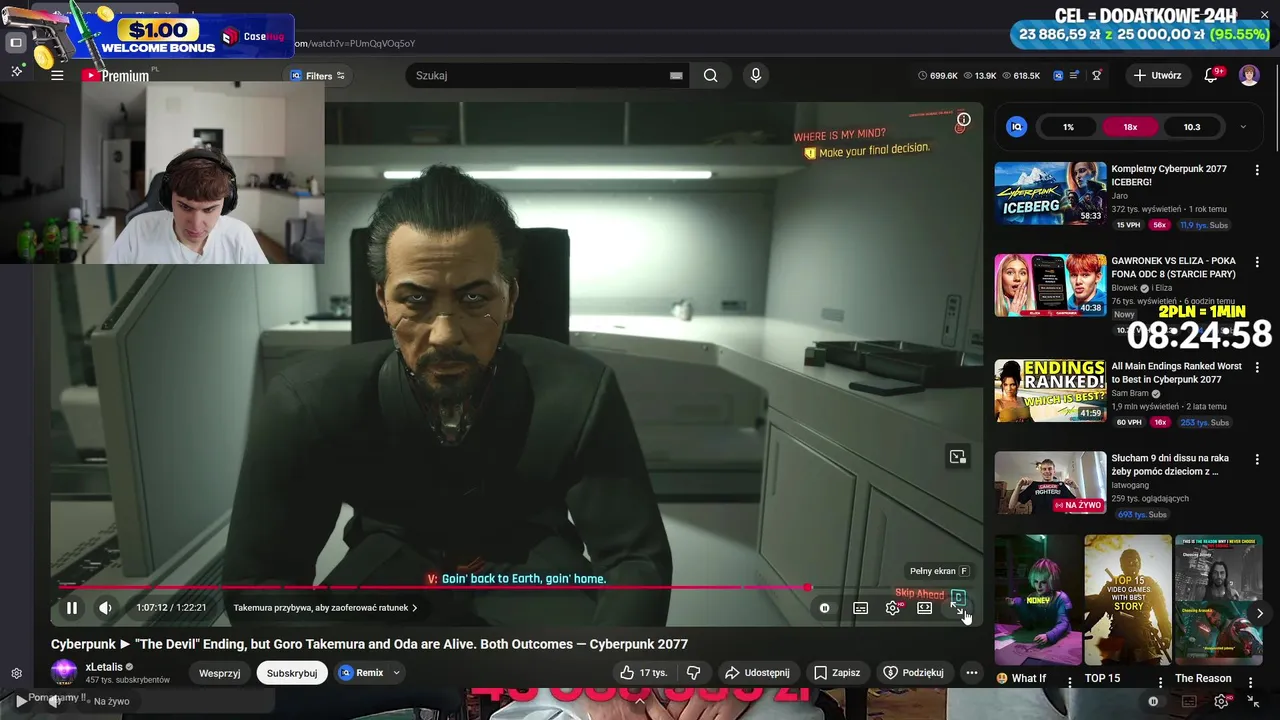Mute the video volume speaker
Viewport: 1280px width, 720px height.
point(105,608)
